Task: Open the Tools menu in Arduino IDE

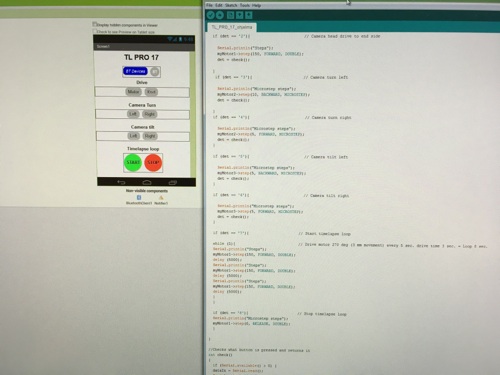Action: point(245,5)
